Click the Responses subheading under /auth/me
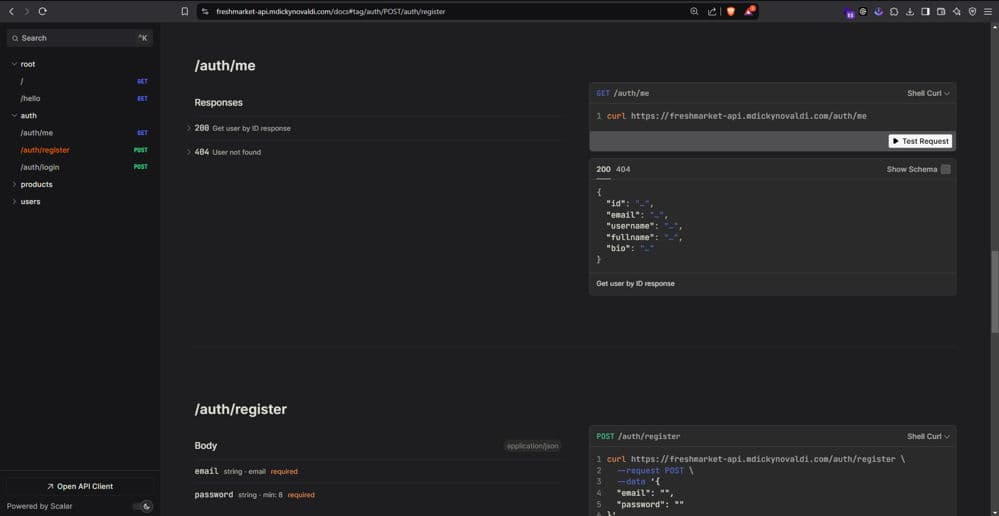The height and width of the screenshot is (516, 999). click(x=219, y=103)
